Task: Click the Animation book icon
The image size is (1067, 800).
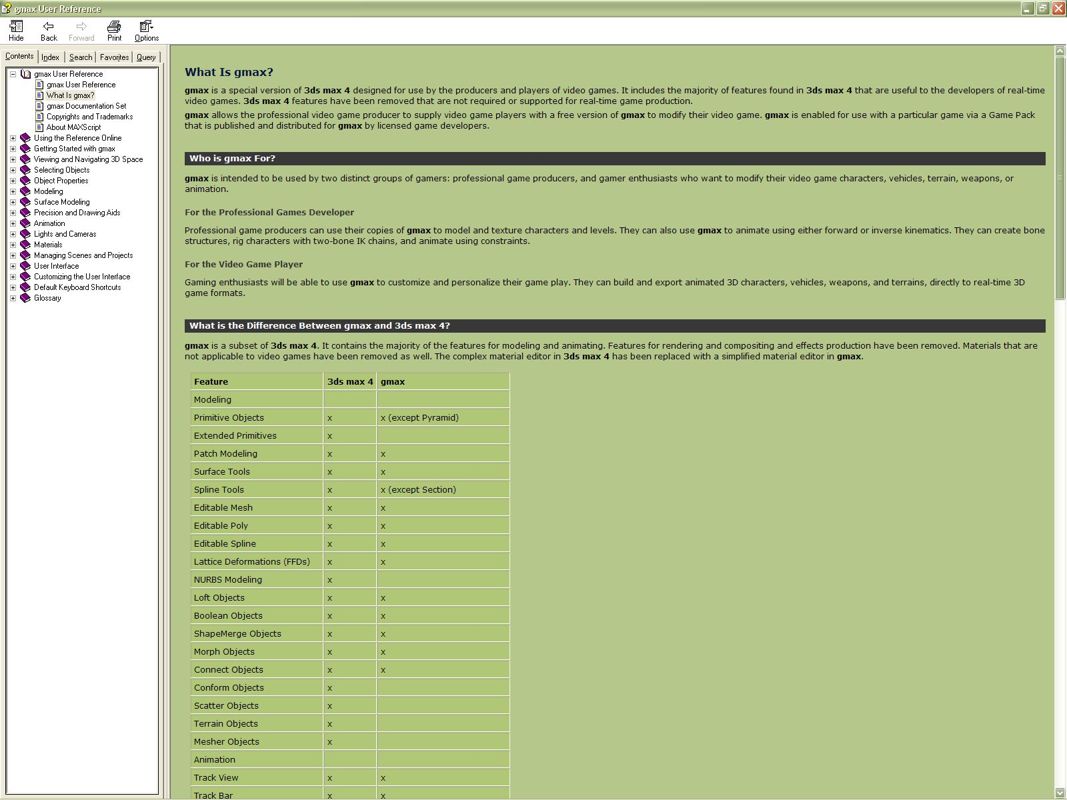Action: click(x=25, y=223)
